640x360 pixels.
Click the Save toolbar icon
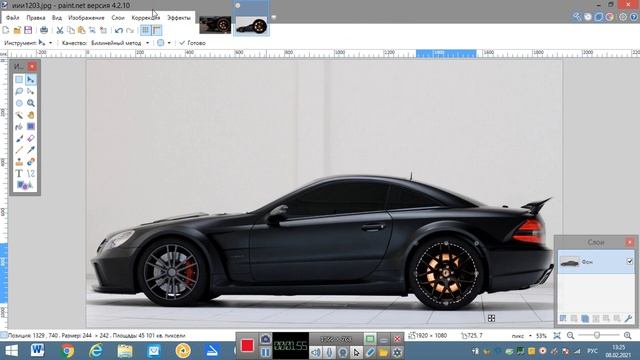pos(28,30)
